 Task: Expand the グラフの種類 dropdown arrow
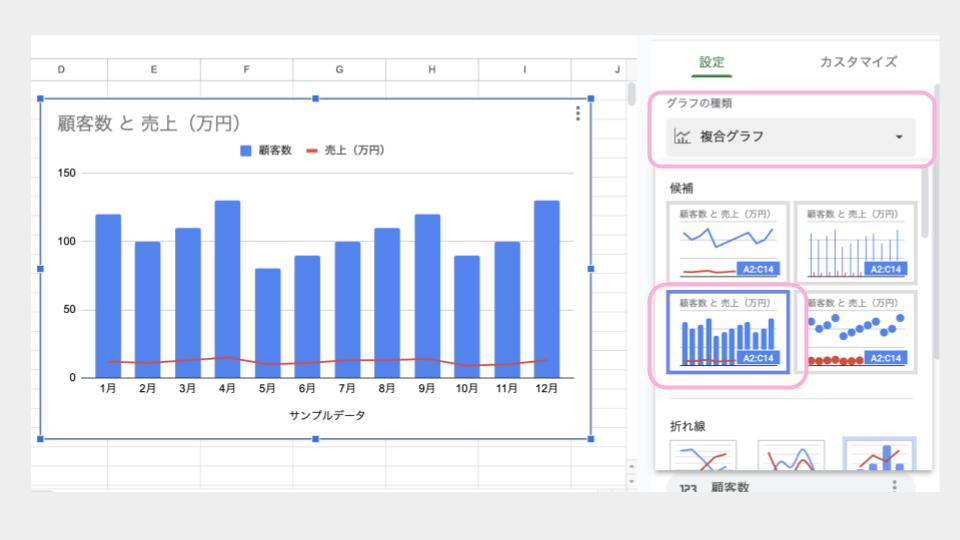click(x=898, y=137)
